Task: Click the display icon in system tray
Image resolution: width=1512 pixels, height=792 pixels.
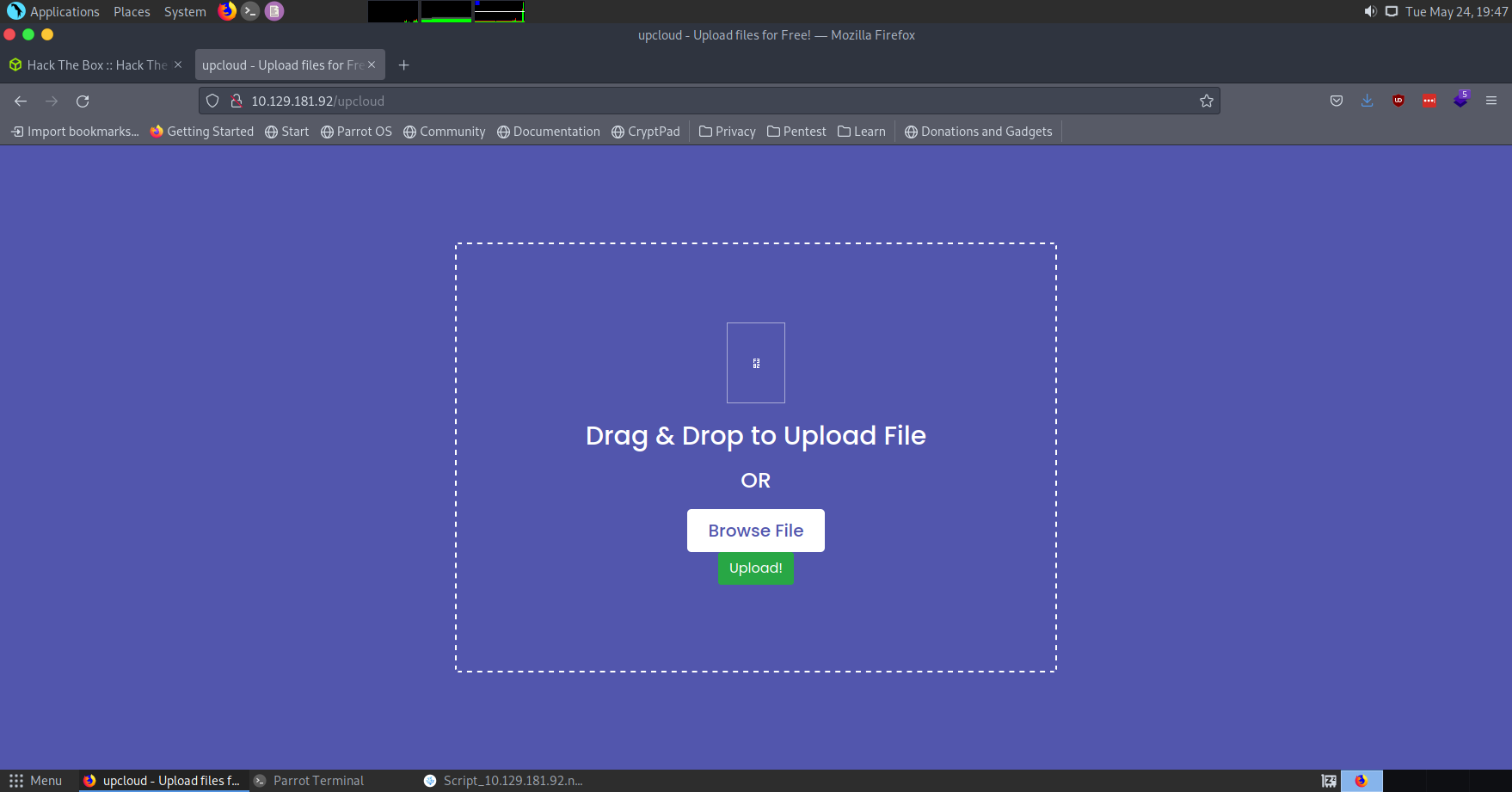Action: (x=1392, y=11)
